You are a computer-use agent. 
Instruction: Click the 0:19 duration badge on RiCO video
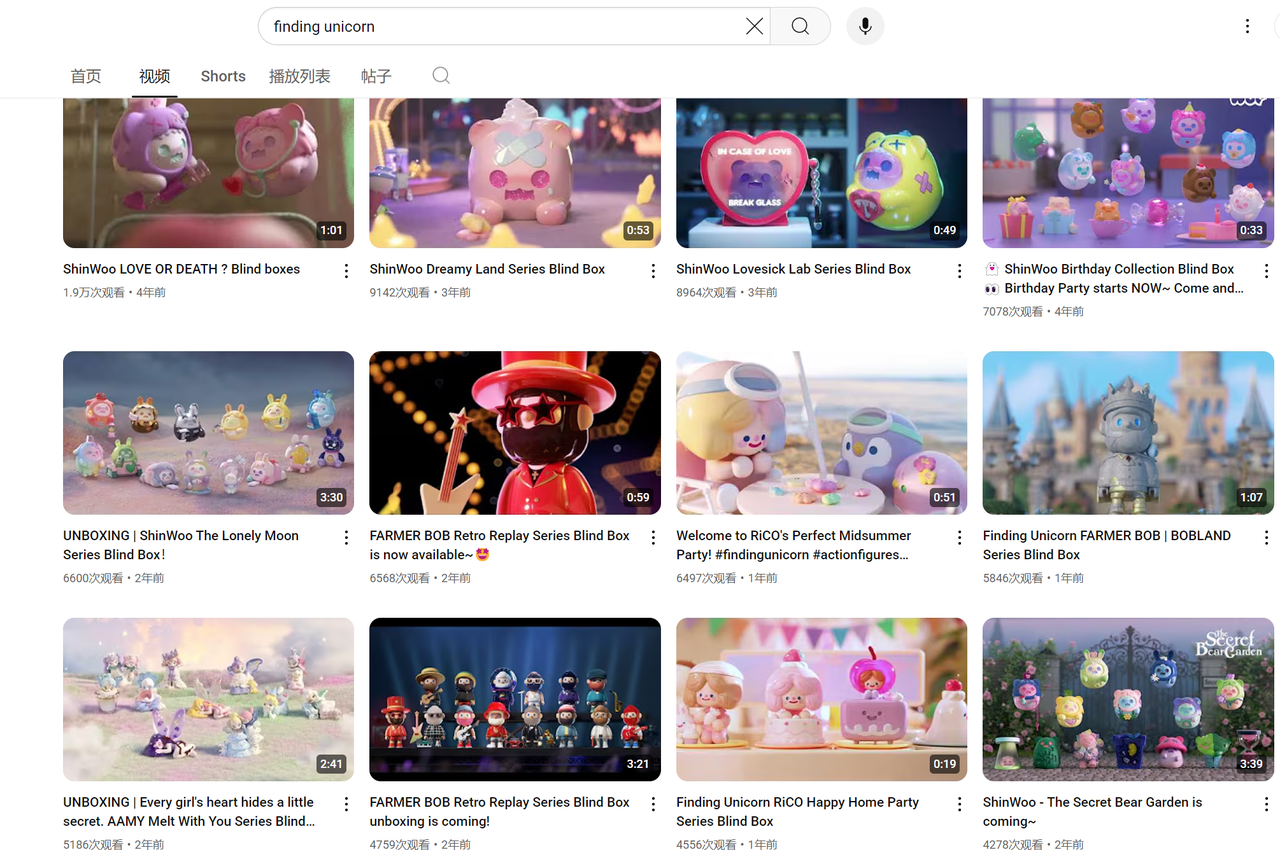944,763
